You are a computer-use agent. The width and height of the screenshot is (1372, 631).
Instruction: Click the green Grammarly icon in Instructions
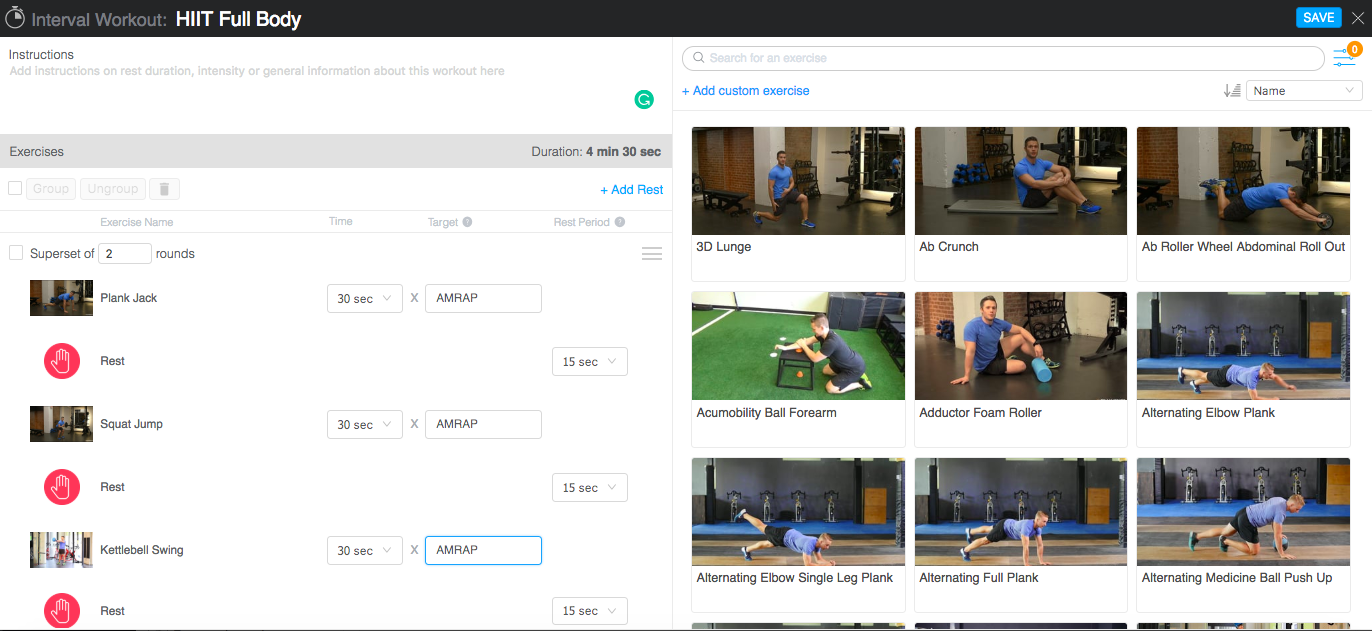(644, 99)
